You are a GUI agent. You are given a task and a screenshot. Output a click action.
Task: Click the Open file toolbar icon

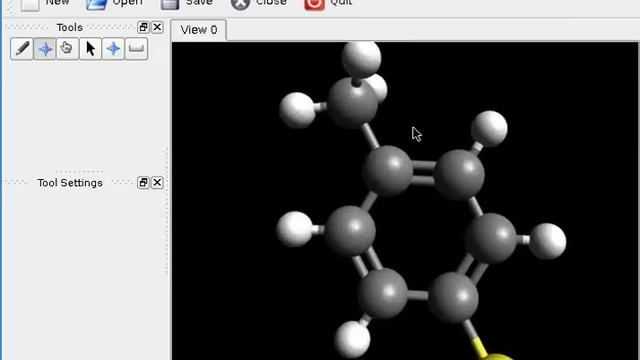coord(97,4)
